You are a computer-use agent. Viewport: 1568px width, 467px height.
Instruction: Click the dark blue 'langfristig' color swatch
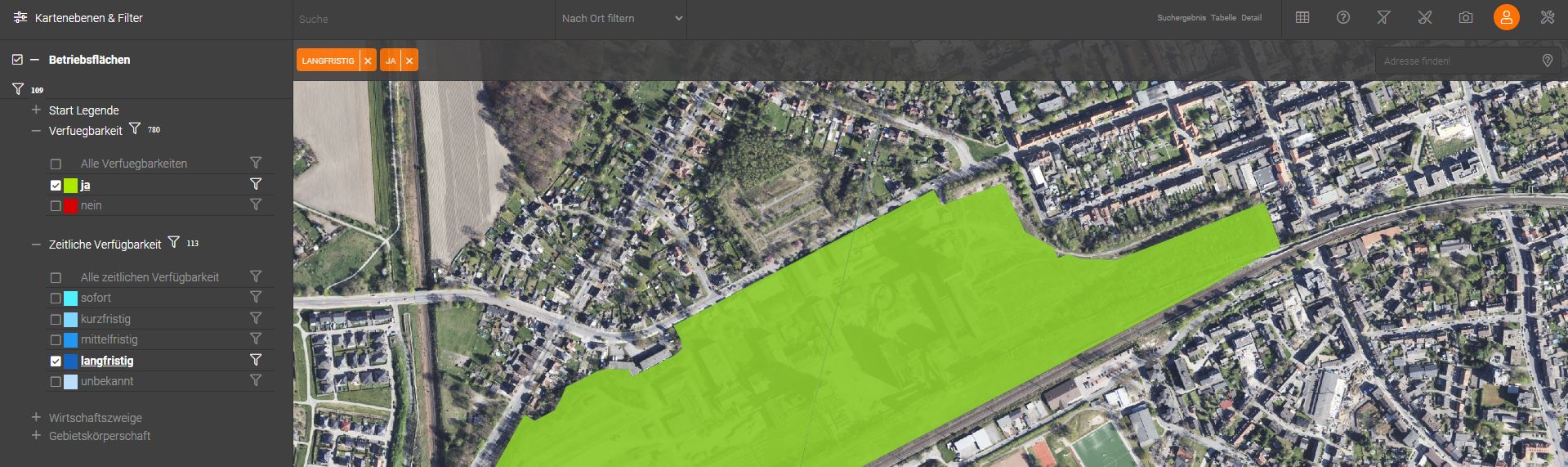[x=70, y=361]
